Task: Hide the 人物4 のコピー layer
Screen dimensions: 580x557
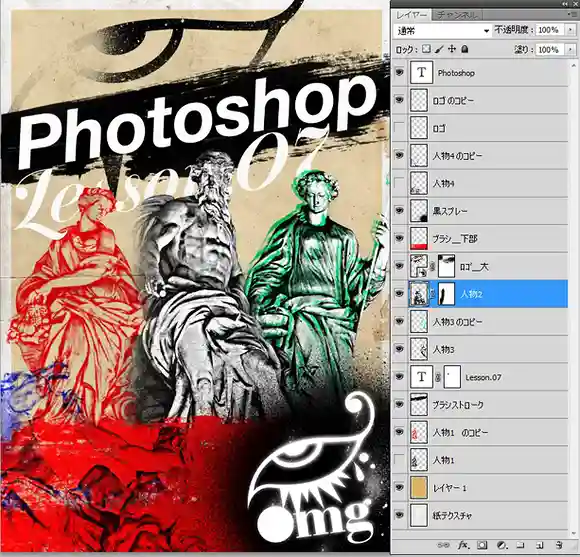Action: (399, 155)
